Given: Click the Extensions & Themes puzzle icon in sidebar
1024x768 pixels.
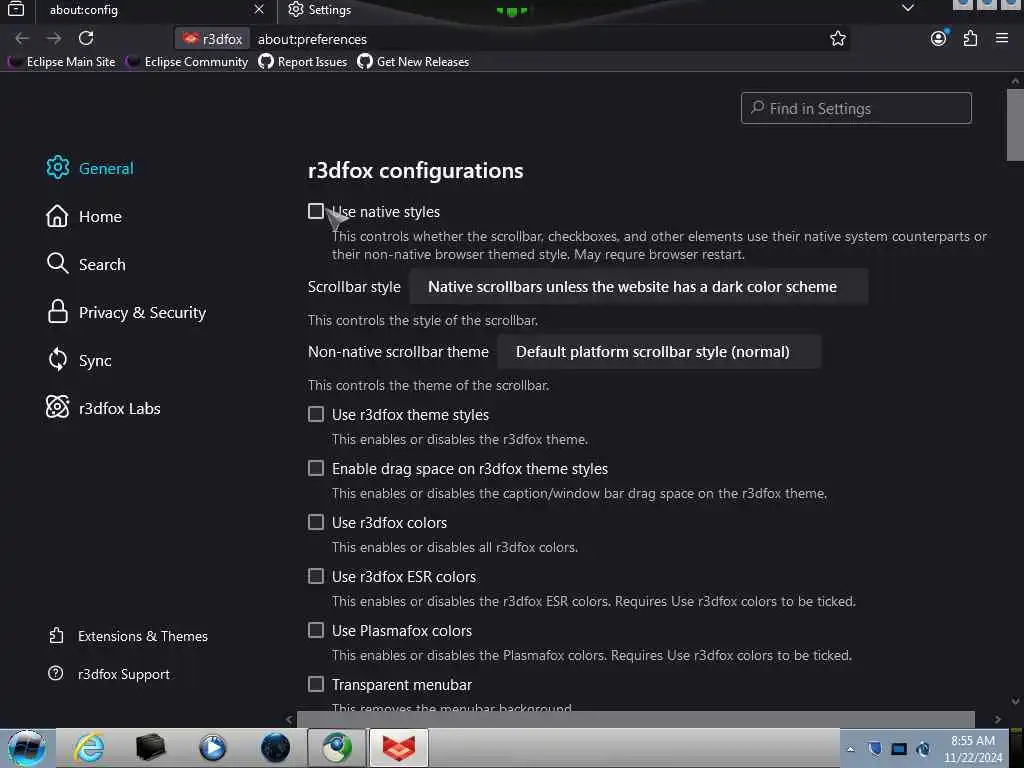Looking at the screenshot, I should pos(56,635).
